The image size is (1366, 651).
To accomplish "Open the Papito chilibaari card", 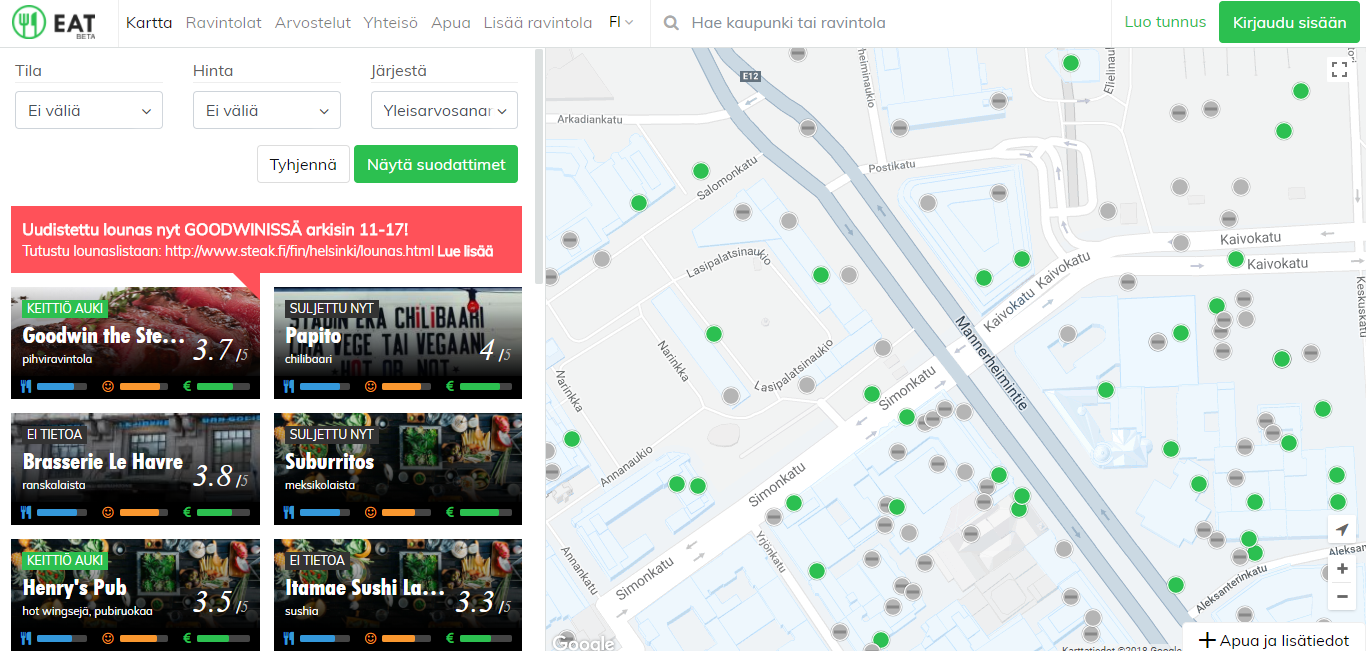I will point(398,343).
